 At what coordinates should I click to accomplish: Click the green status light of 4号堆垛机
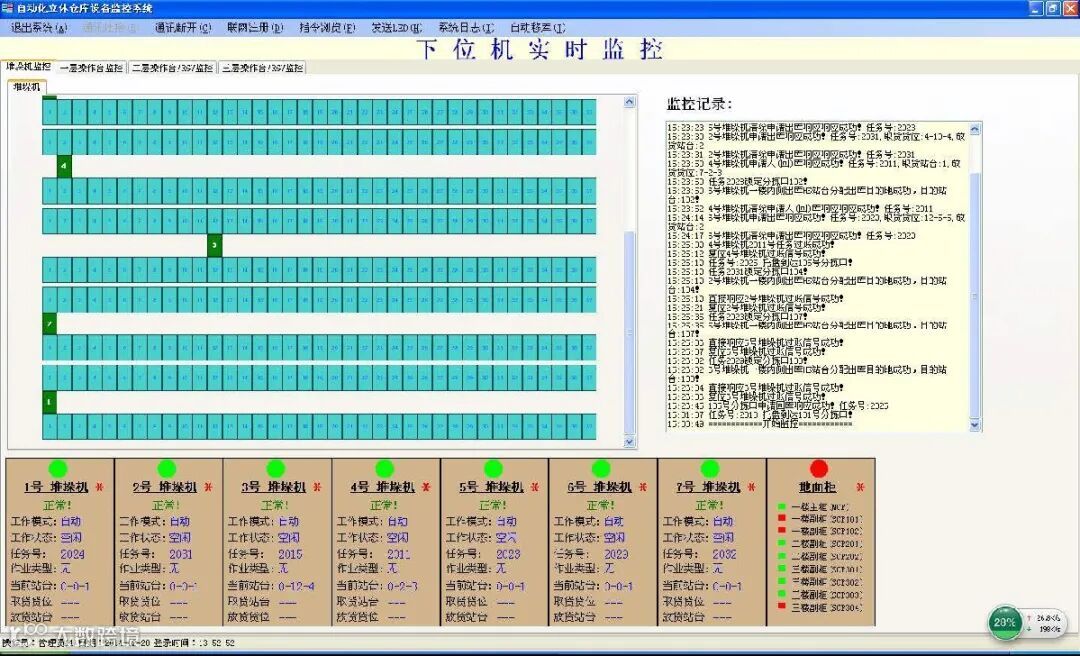tap(384, 469)
